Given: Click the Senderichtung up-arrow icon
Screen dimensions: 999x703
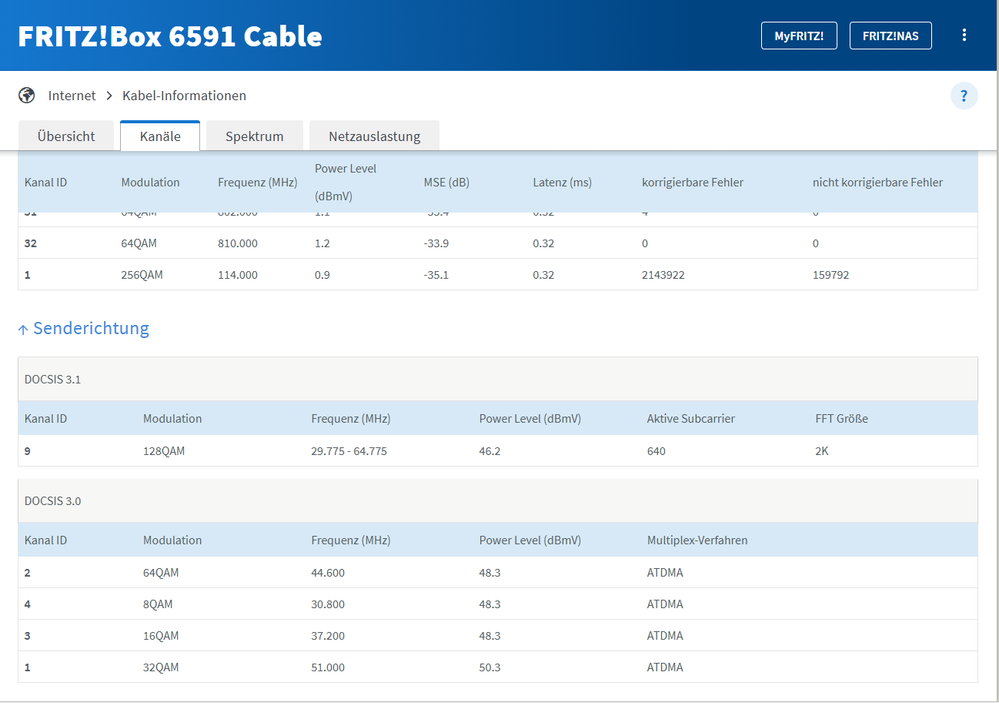Looking at the screenshot, I should coord(23,330).
